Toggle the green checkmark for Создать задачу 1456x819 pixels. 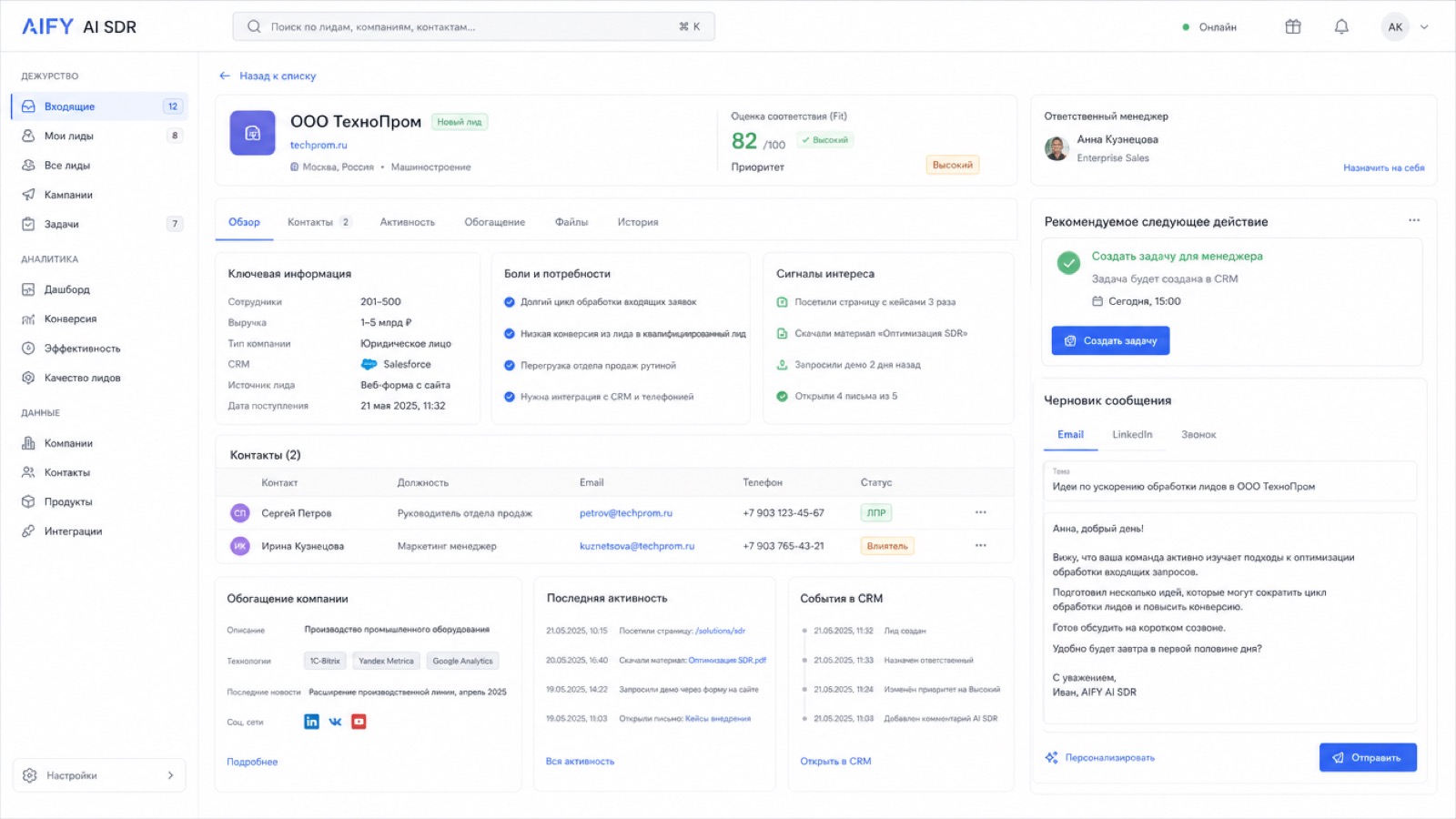(1068, 263)
